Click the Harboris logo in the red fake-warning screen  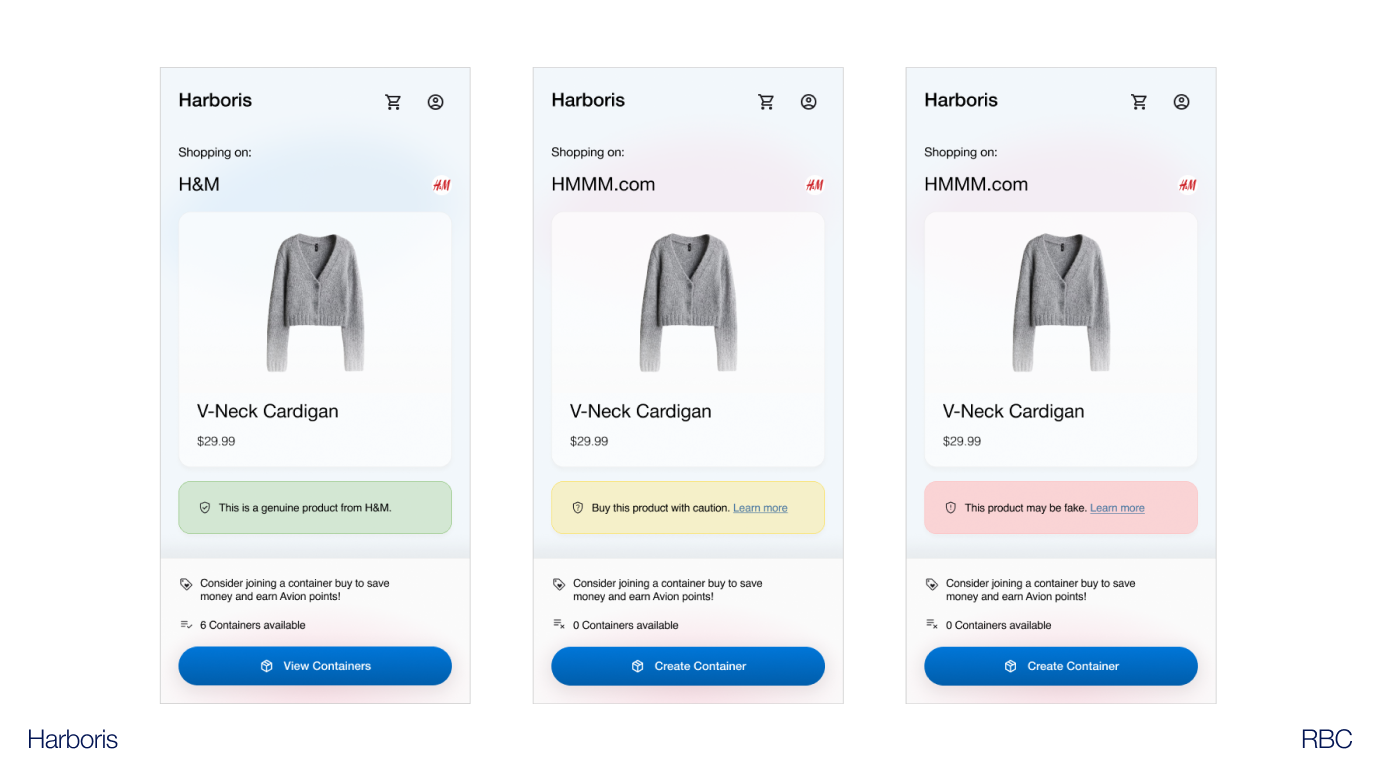pos(961,100)
